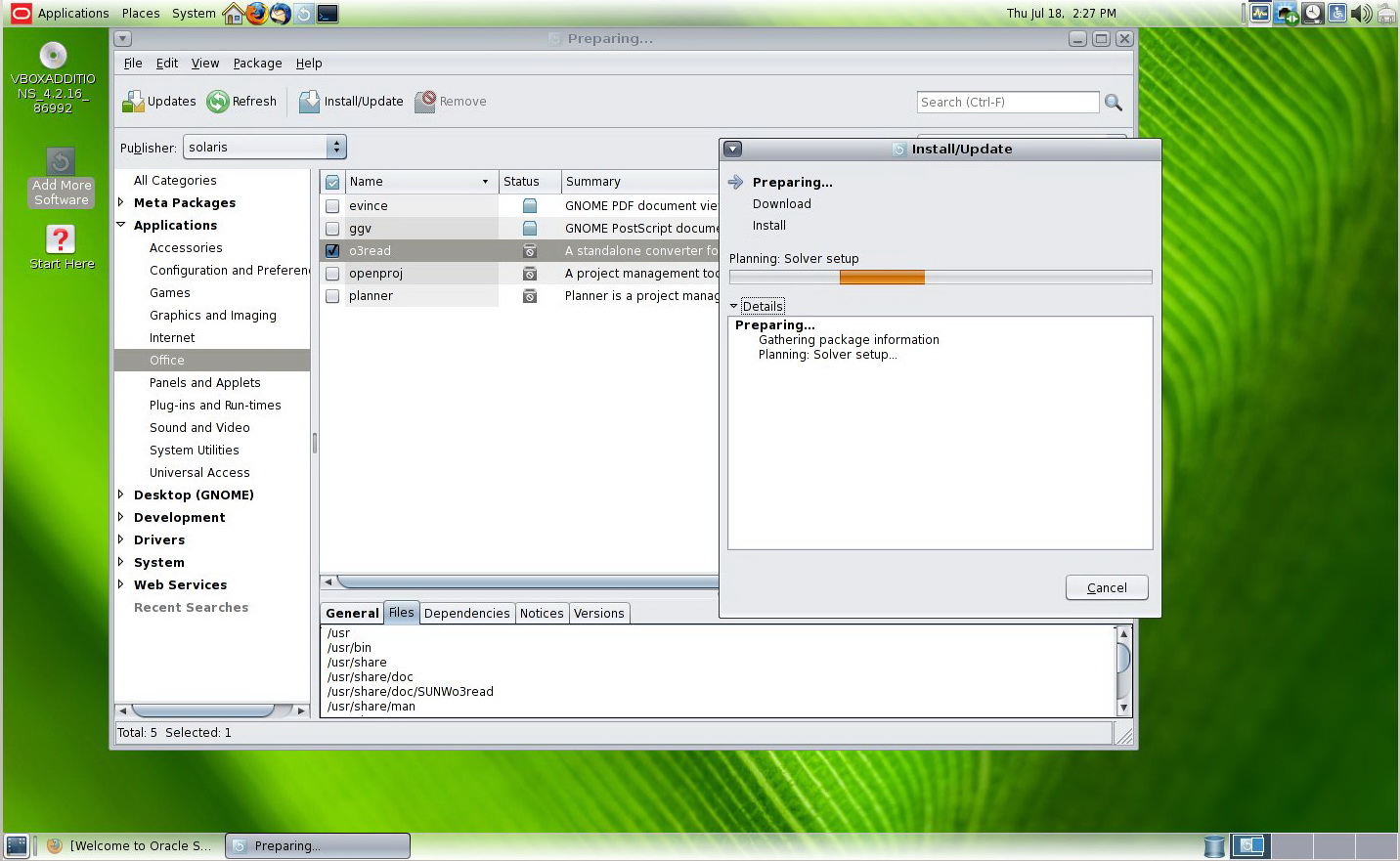Select the Office category
This screenshot has width=1400, height=861.
click(x=212, y=360)
